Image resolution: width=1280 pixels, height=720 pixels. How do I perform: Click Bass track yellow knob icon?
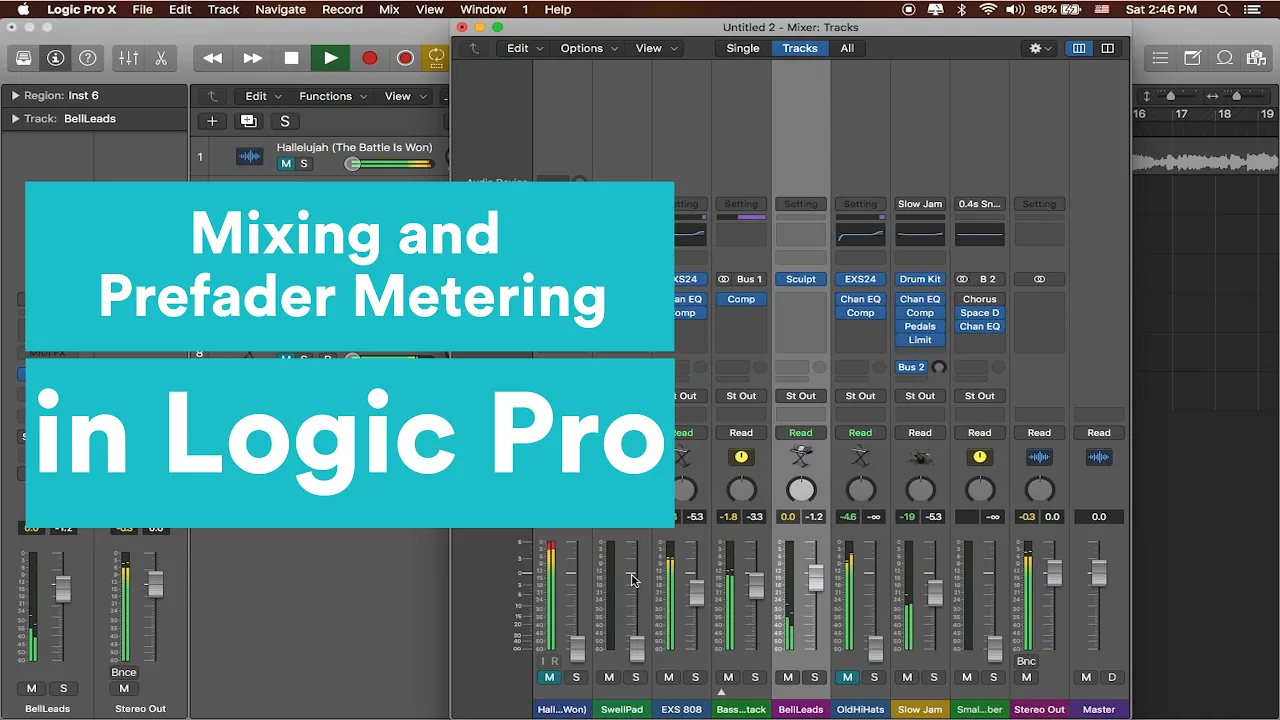(741, 457)
